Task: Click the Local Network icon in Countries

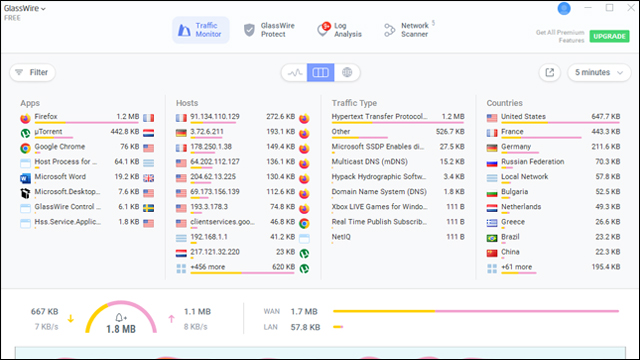Action: [492, 178]
